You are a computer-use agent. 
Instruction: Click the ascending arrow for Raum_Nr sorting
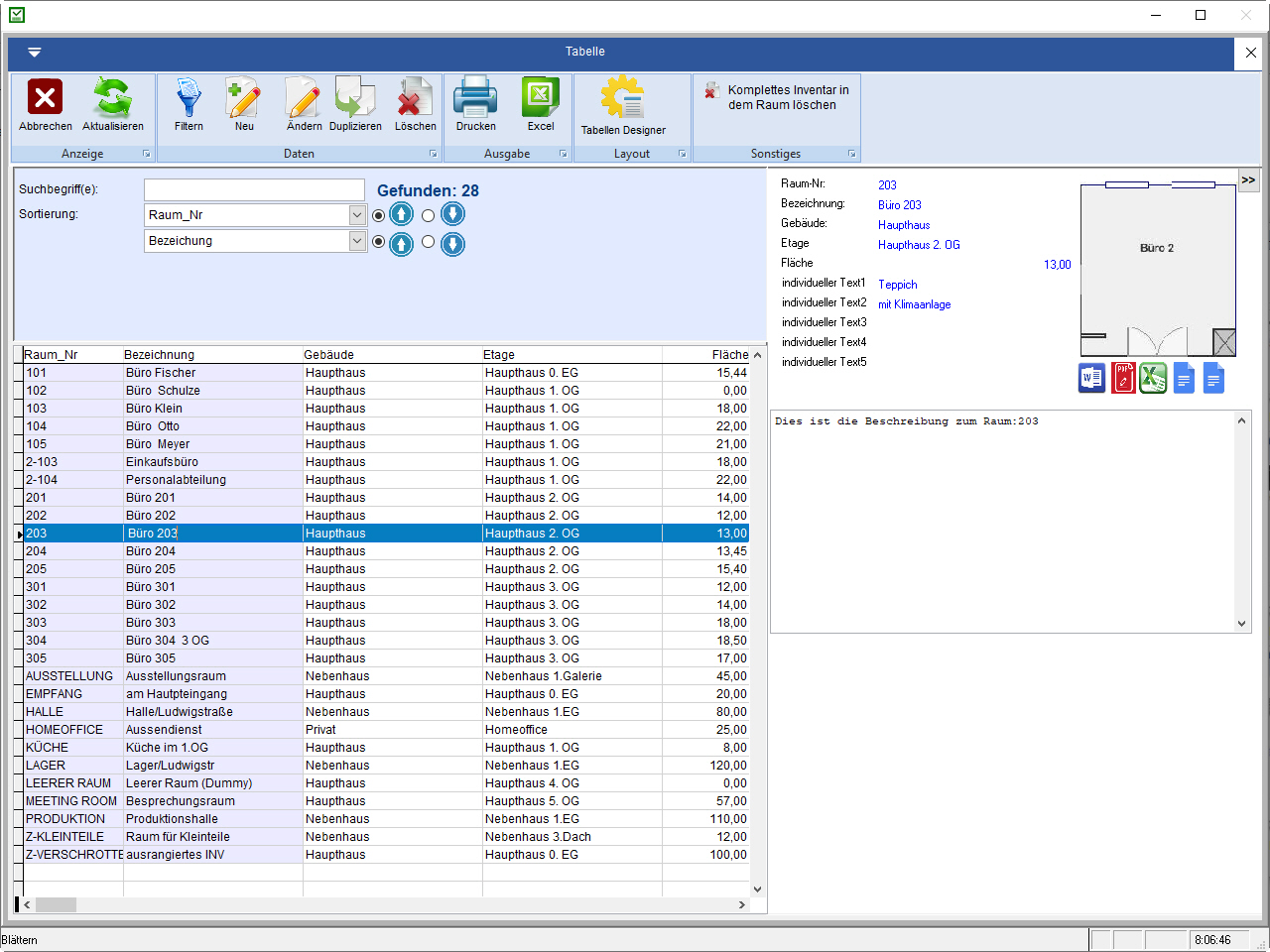(x=401, y=214)
